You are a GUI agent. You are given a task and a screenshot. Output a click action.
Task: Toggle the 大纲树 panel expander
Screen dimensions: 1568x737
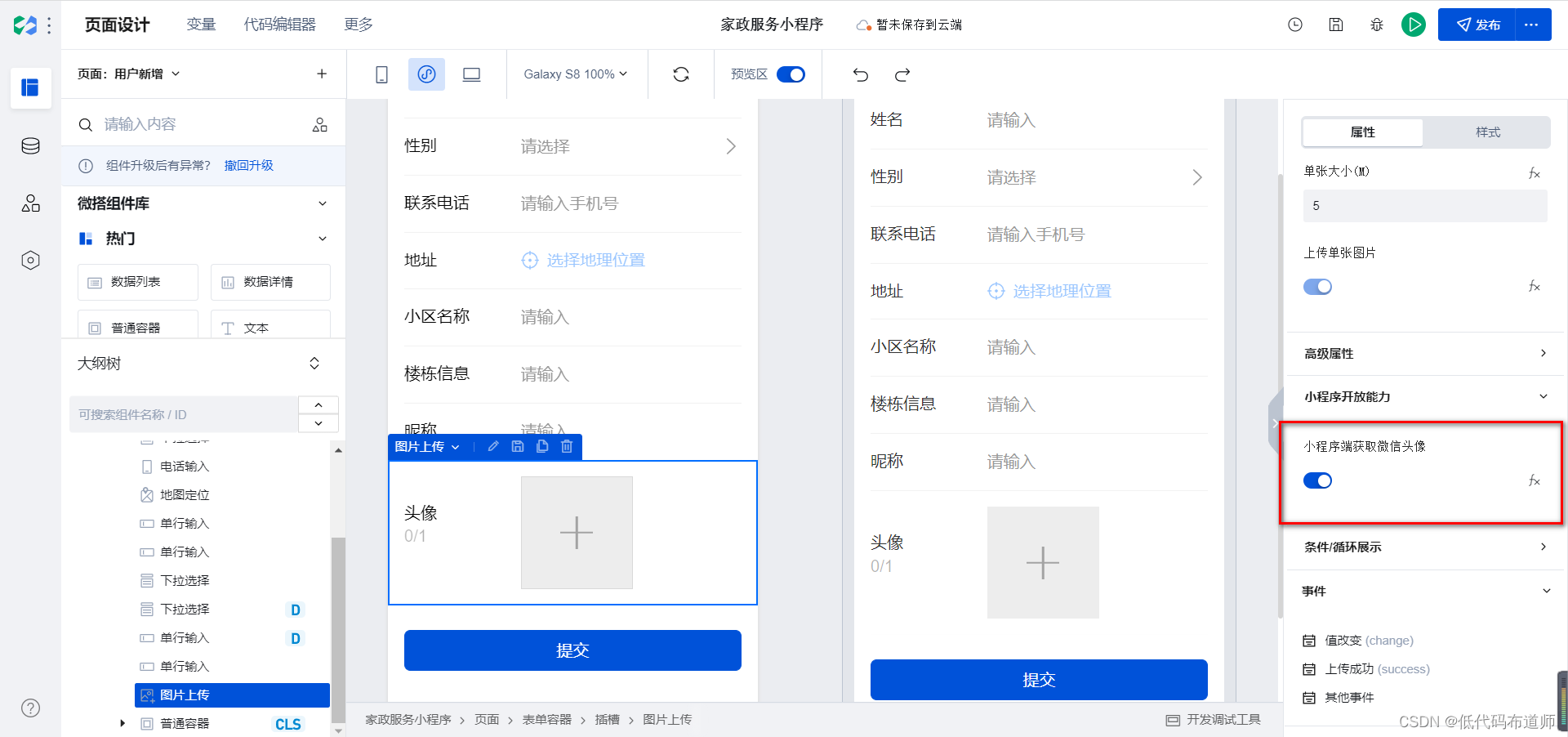coord(314,364)
